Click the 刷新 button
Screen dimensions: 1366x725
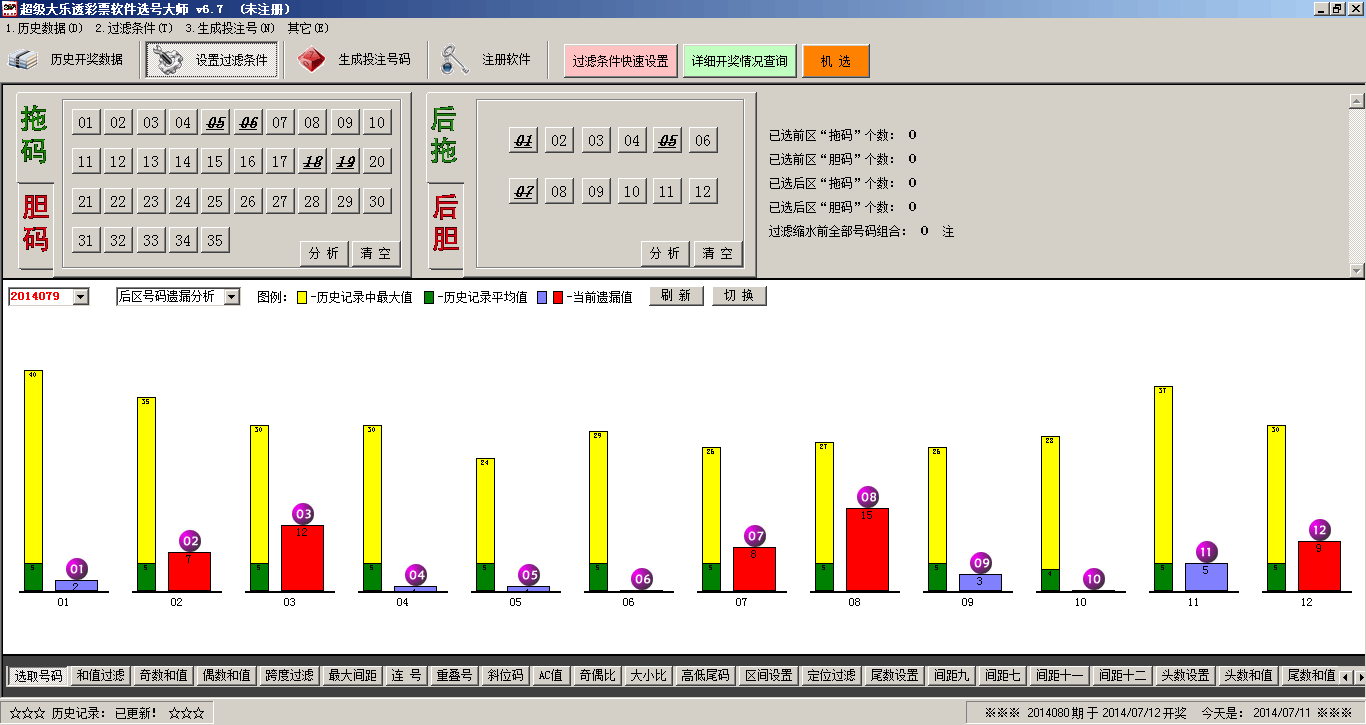[677, 297]
